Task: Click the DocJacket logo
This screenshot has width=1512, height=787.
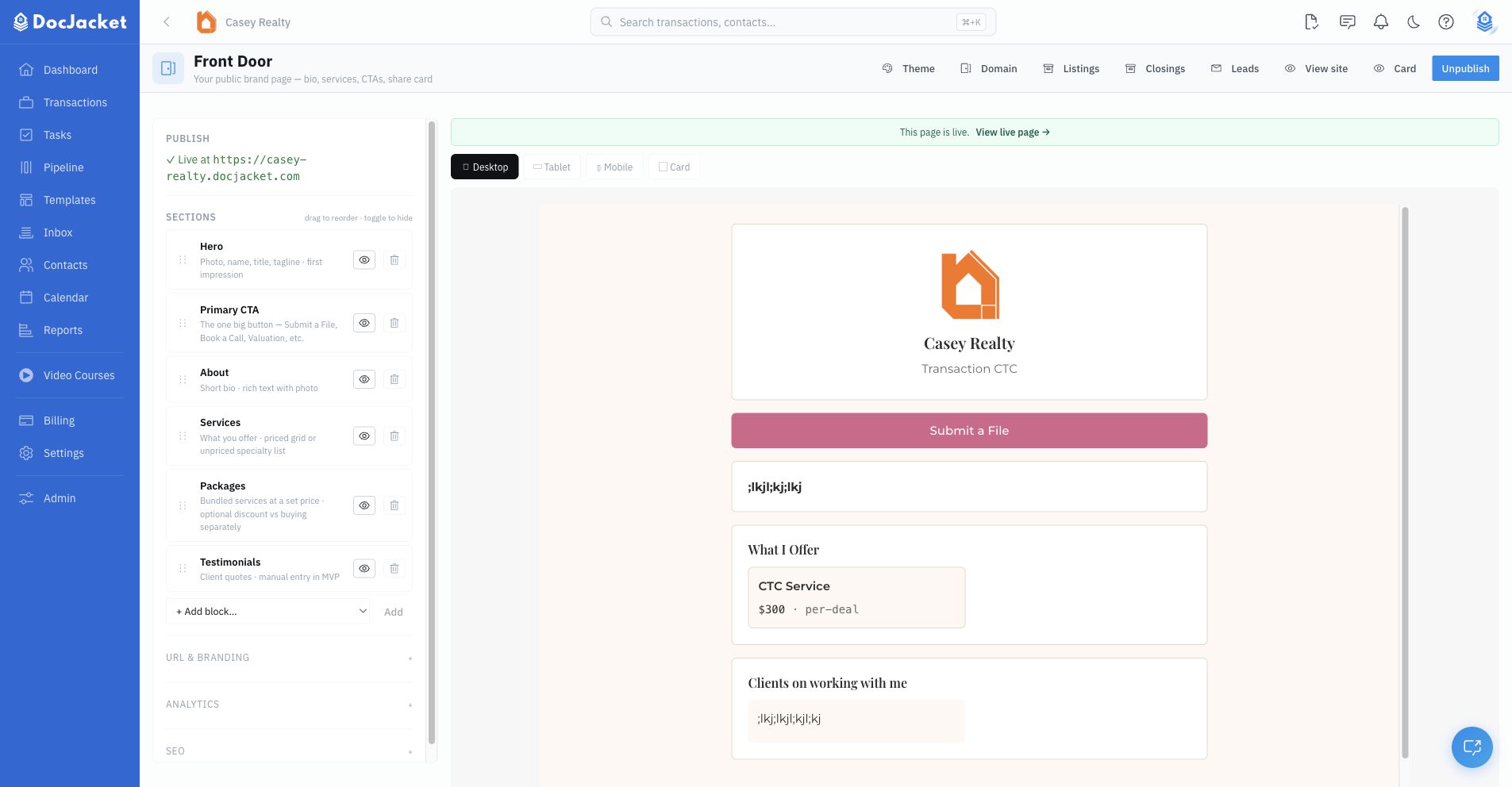Action: [x=70, y=22]
